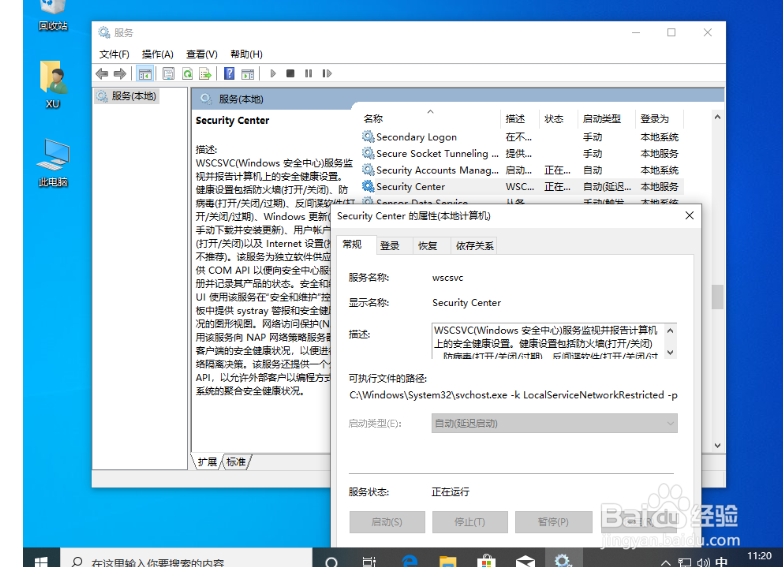Open Microsoft Edge from the taskbar

pyautogui.click(x=409, y=561)
